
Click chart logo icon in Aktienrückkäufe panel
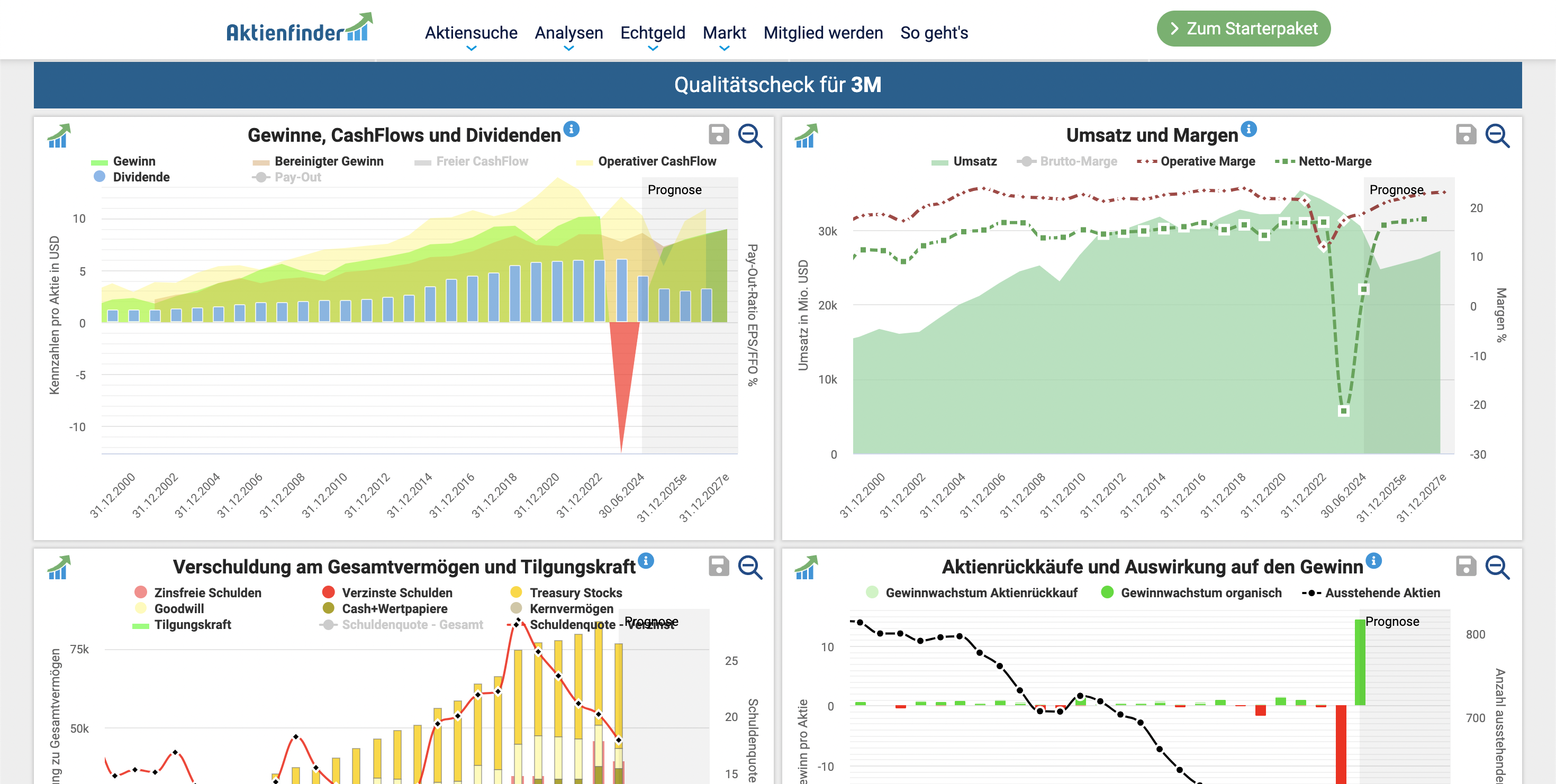[807, 567]
